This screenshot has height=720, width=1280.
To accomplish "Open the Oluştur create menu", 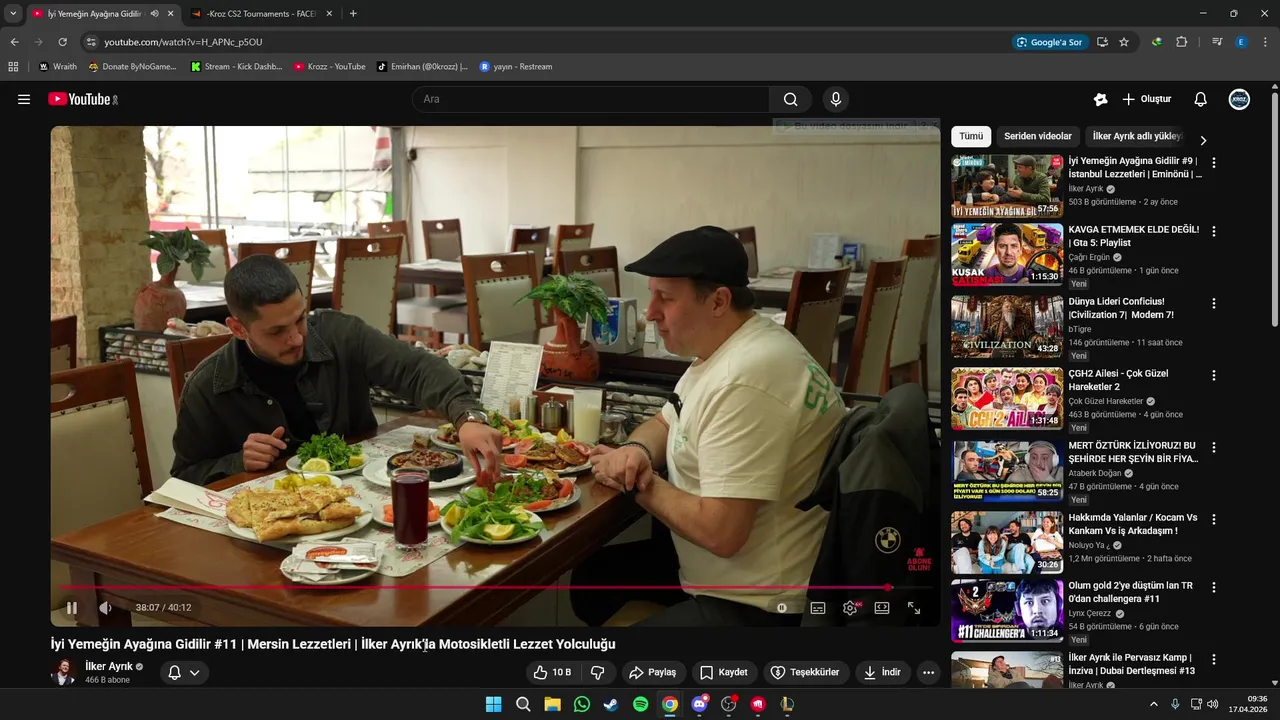I will pyautogui.click(x=1146, y=99).
